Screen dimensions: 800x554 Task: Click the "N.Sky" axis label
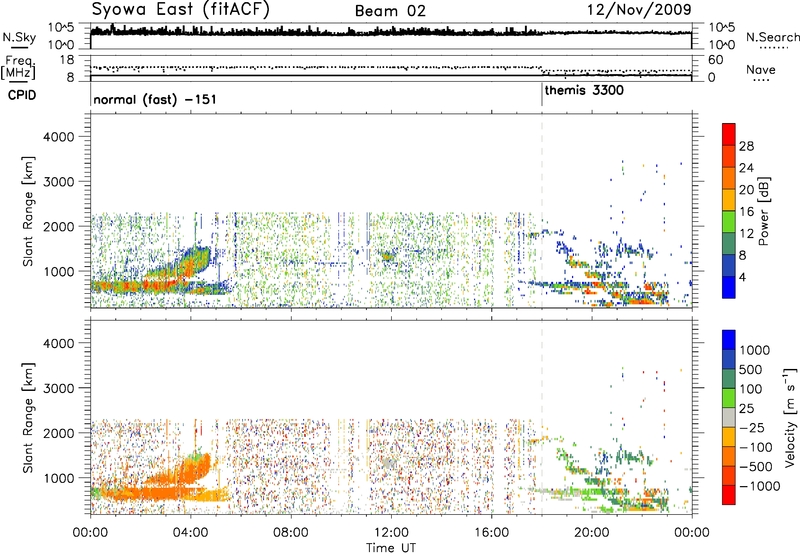19,37
